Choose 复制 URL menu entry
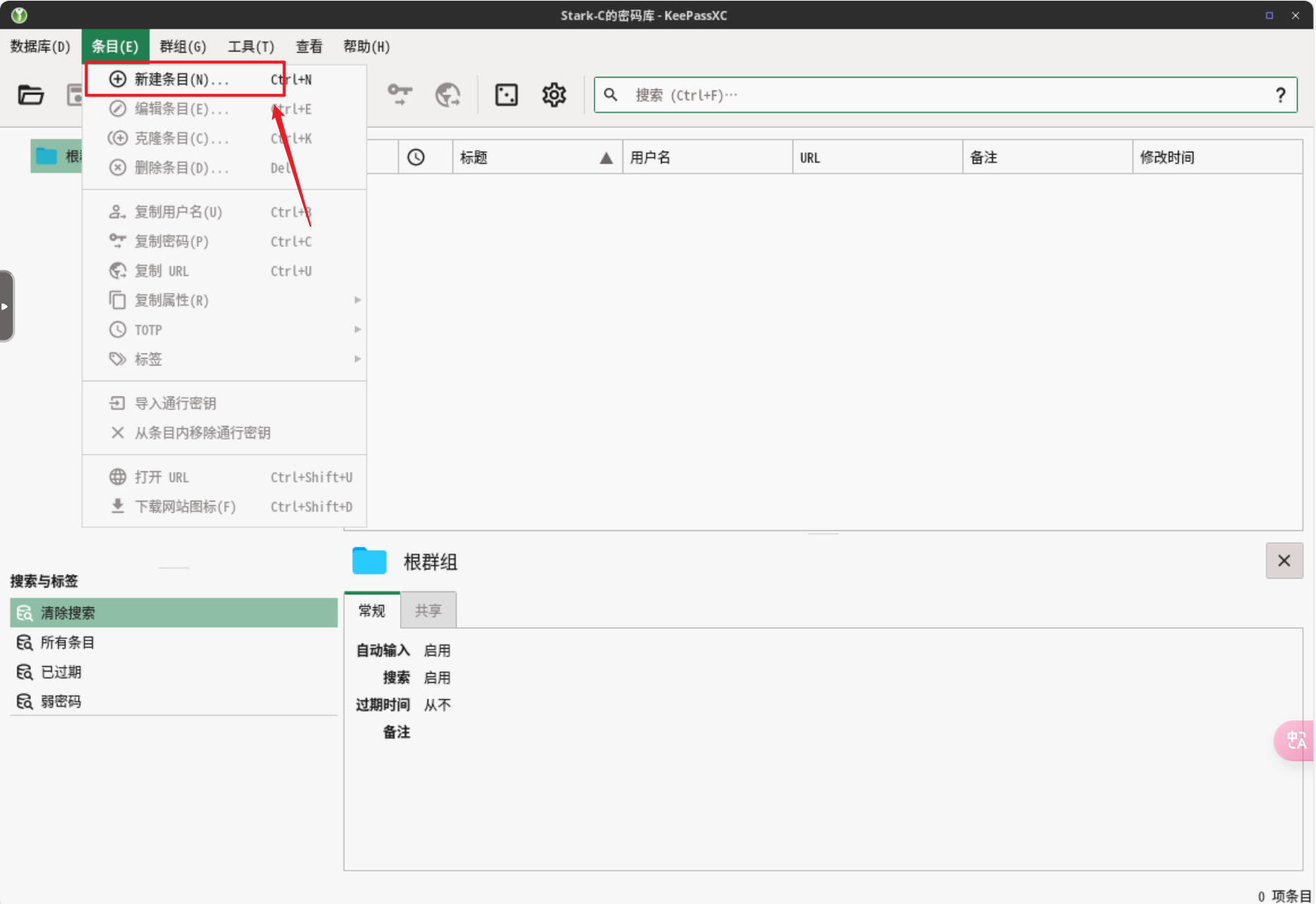The width and height of the screenshot is (1316, 904). point(224,271)
